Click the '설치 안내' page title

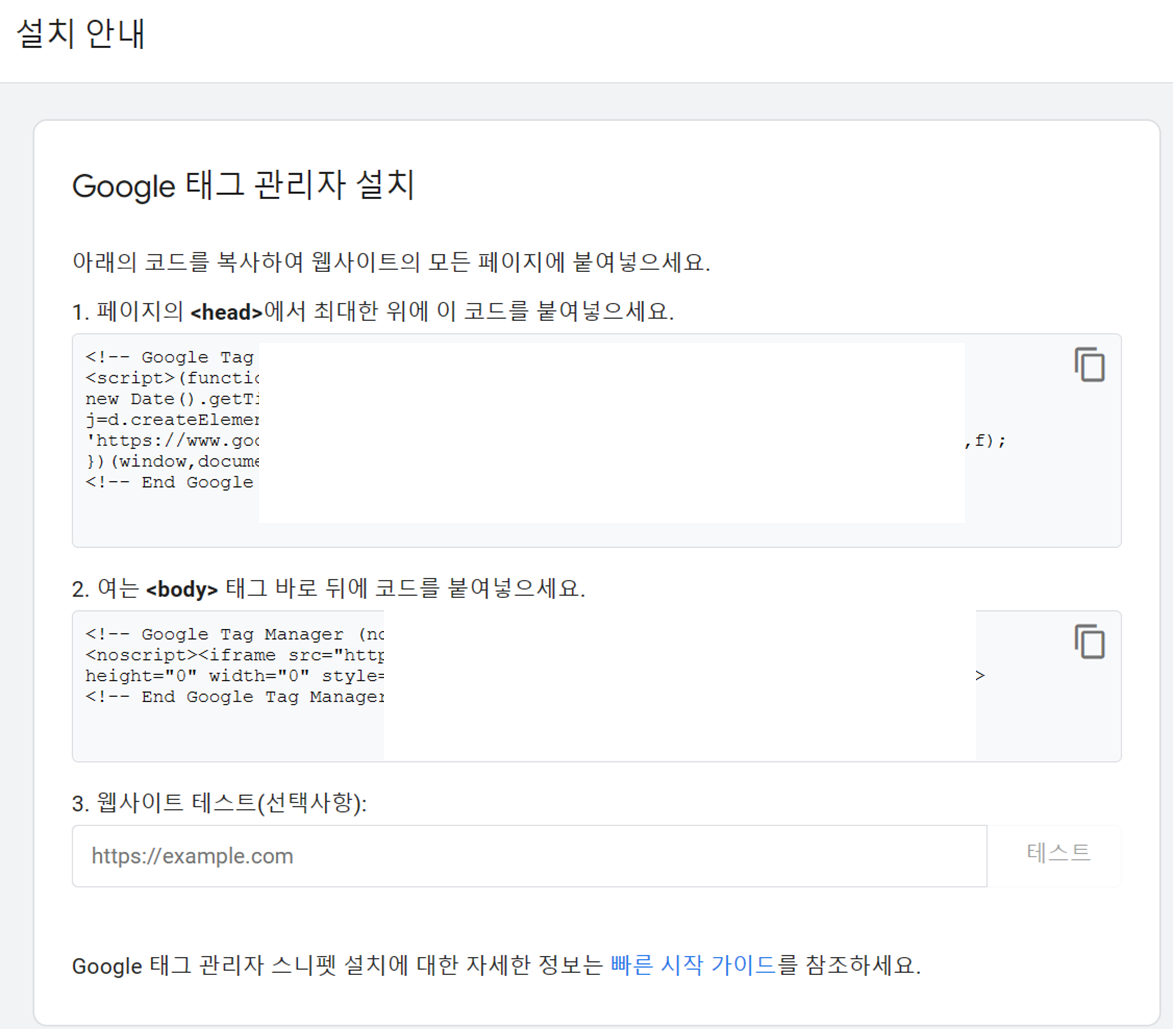(81, 34)
